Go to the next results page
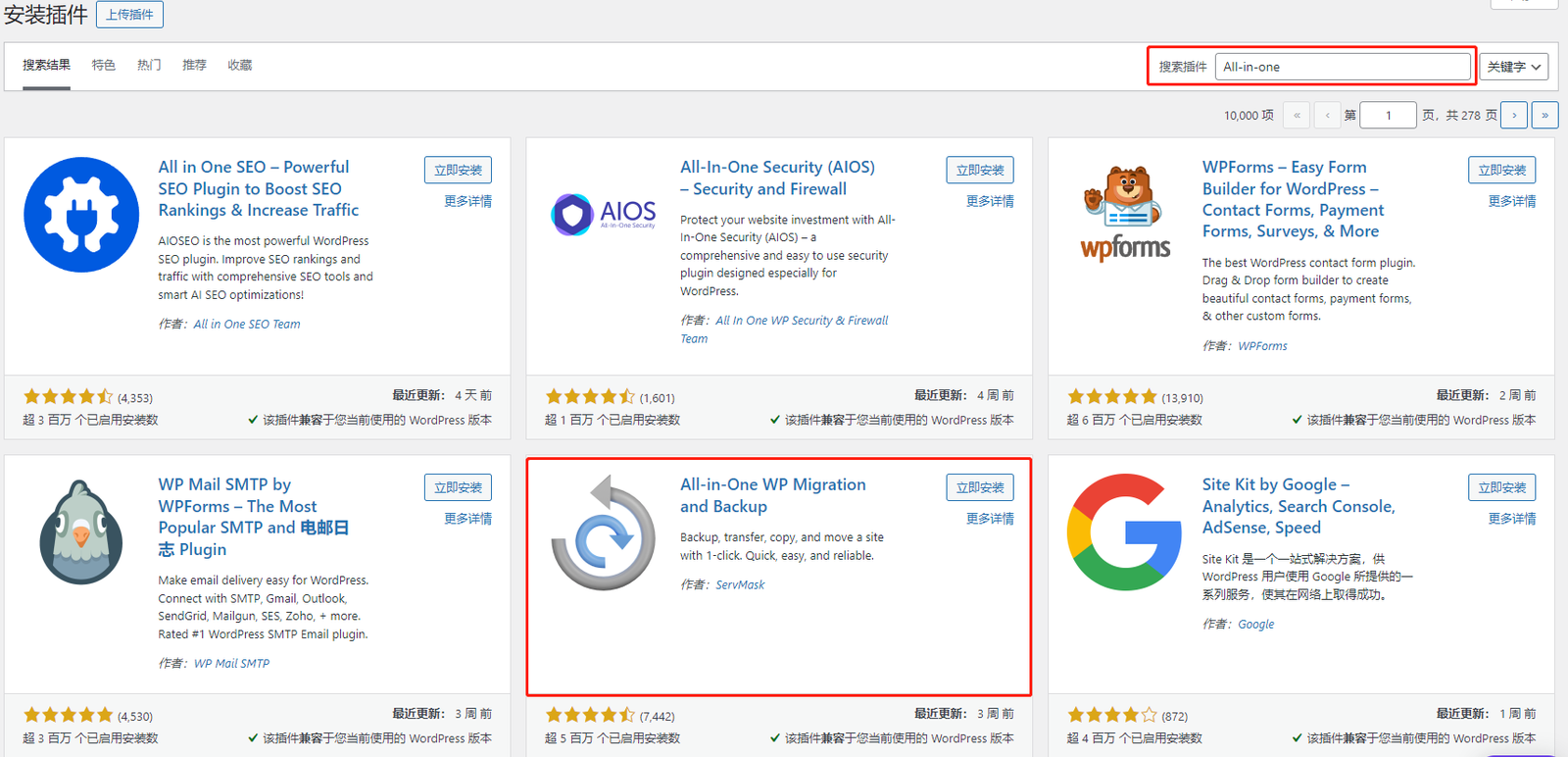Image resolution: width=1568 pixels, height=757 pixels. coord(1514,115)
